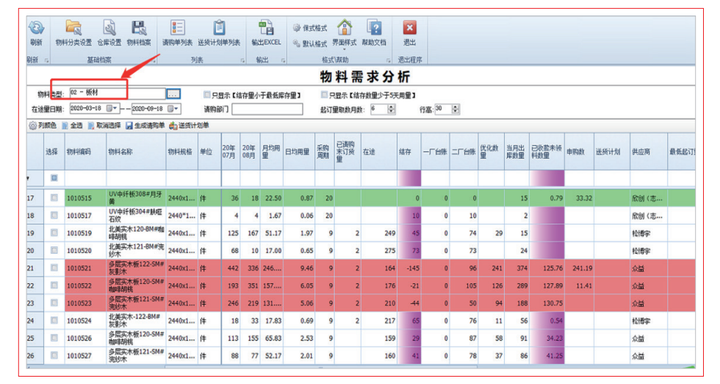Viewport: 720px width, 384px height.
Task: Enable only-show stock under 5 days usage checkbox
Action: (324, 95)
